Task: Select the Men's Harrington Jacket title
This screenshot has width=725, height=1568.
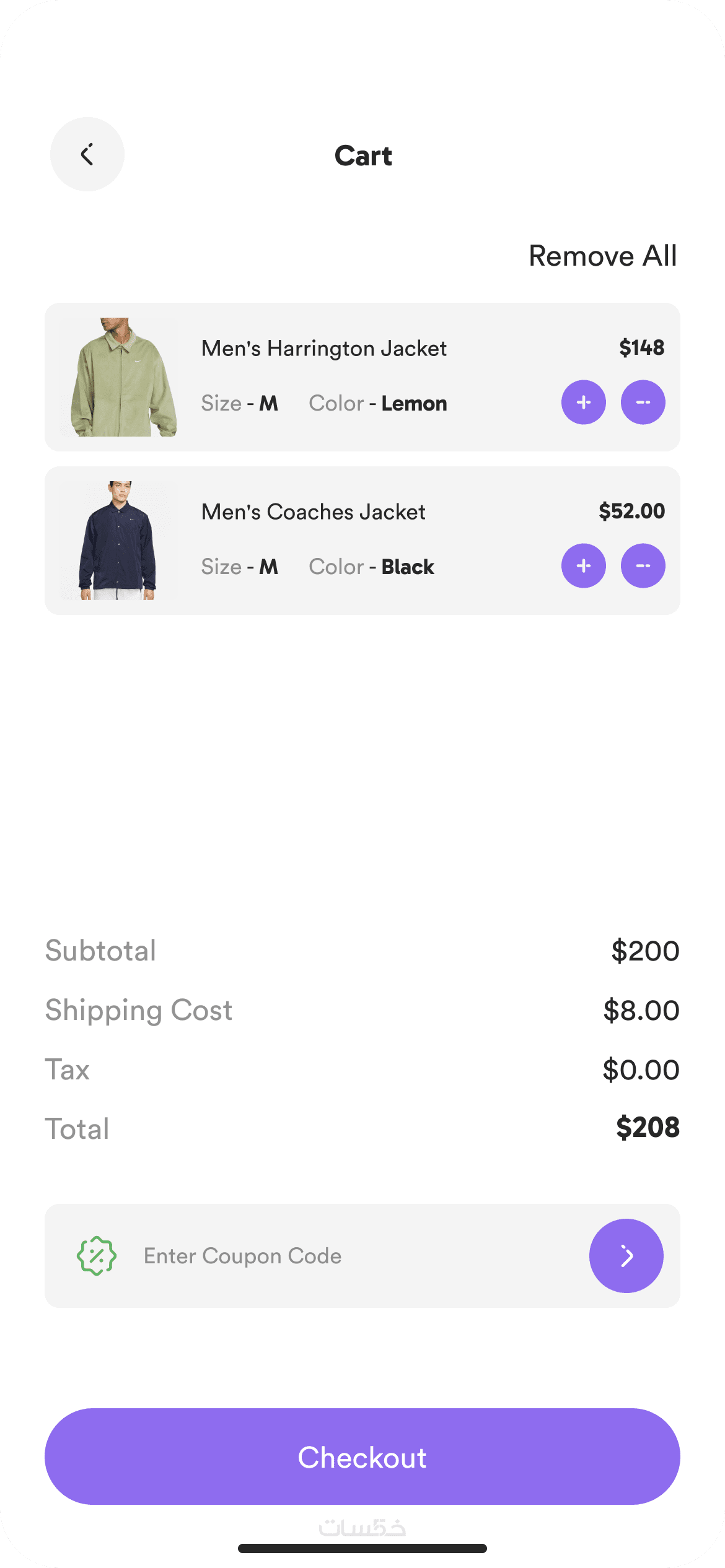Action: [x=323, y=349]
